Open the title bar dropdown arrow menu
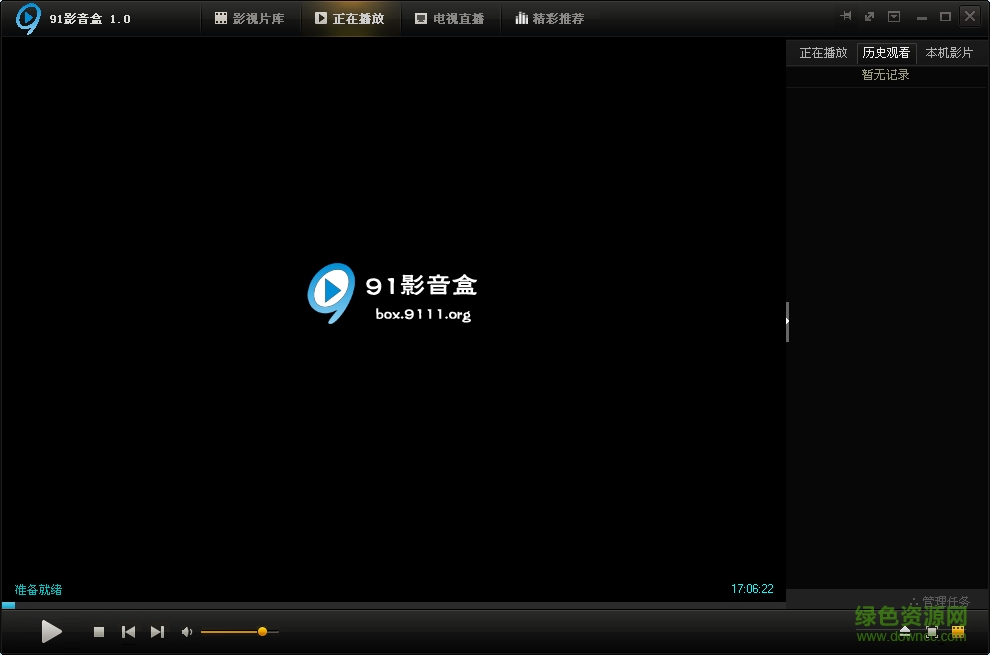Viewport: 990px width, 655px height. coord(893,17)
